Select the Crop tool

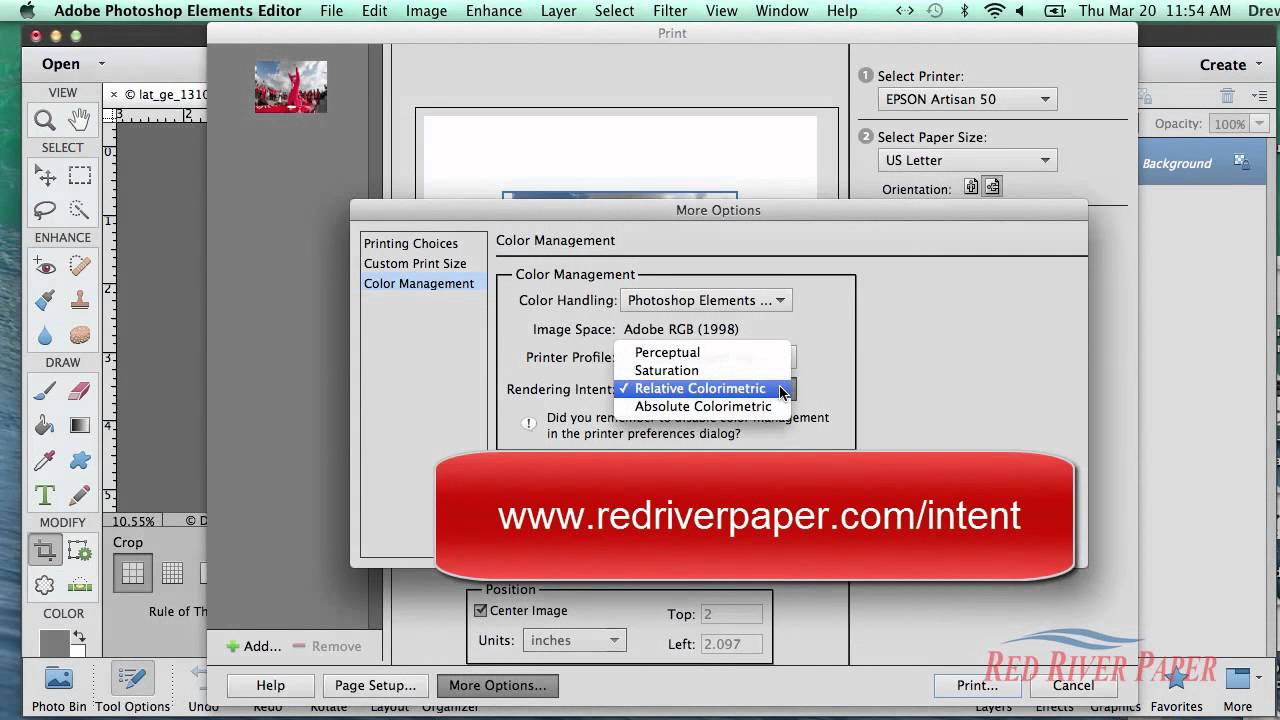click(x=45, y=550)
